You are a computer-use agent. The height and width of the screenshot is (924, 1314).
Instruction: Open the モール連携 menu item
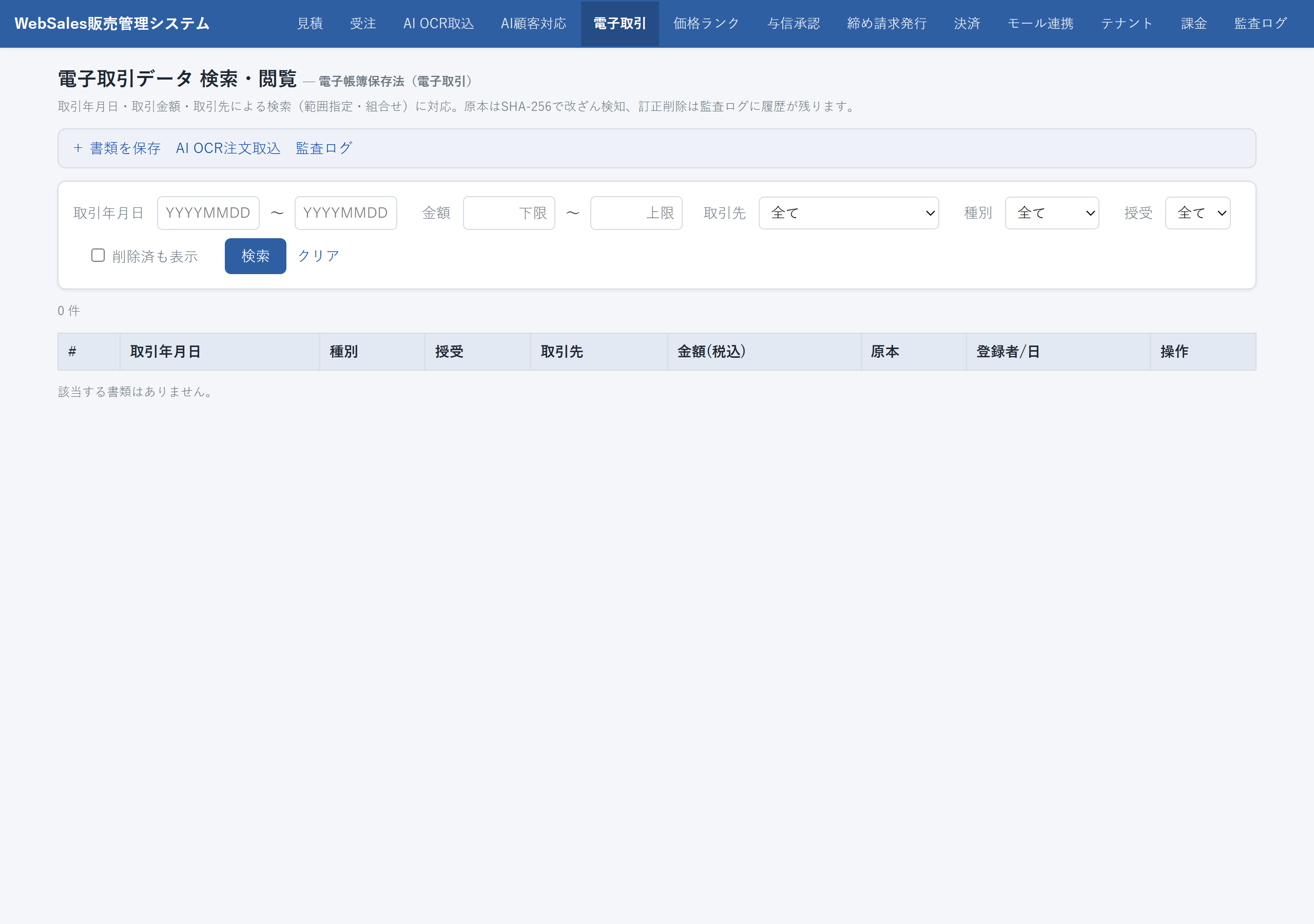click(x=1040, y=24)
